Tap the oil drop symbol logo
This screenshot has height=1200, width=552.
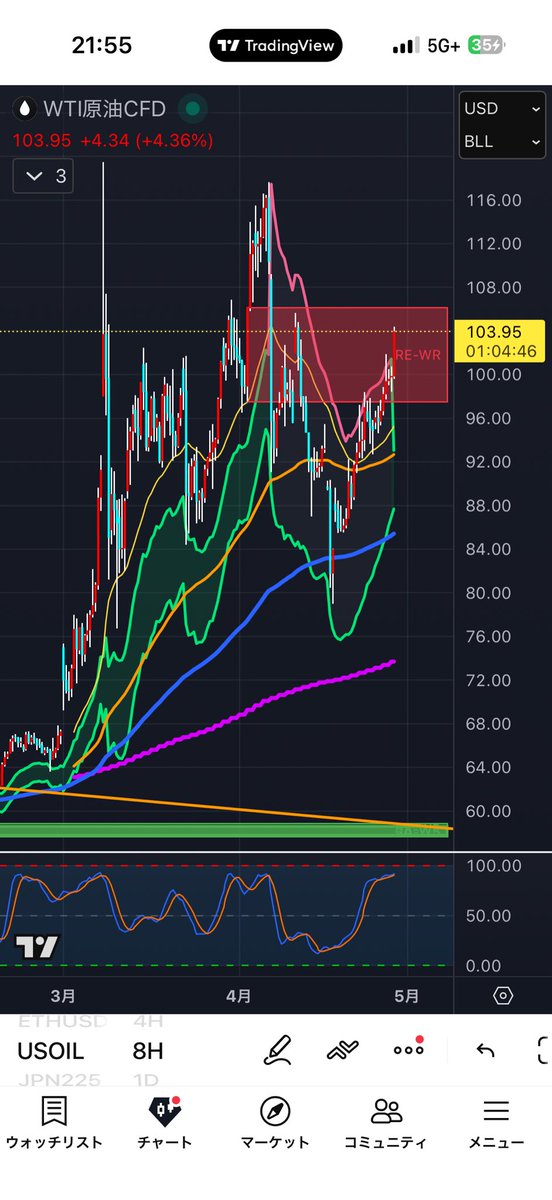[x=23, y=108]
